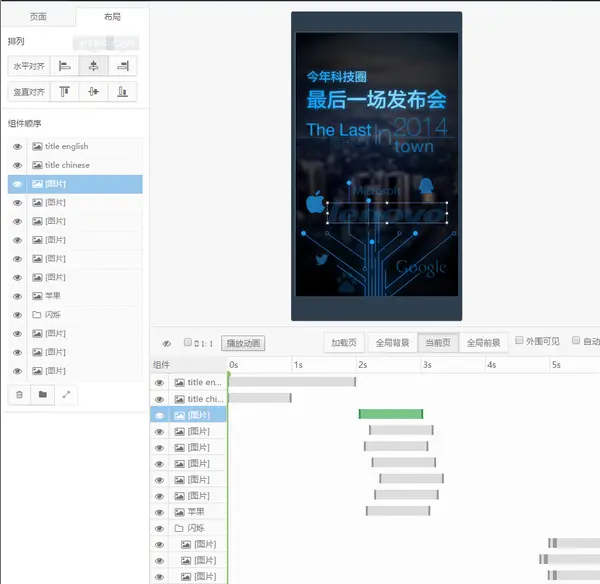The image size is (600, 584).
Task: Click the 水平对齐 label button
Action: click(x=29, y=66)
